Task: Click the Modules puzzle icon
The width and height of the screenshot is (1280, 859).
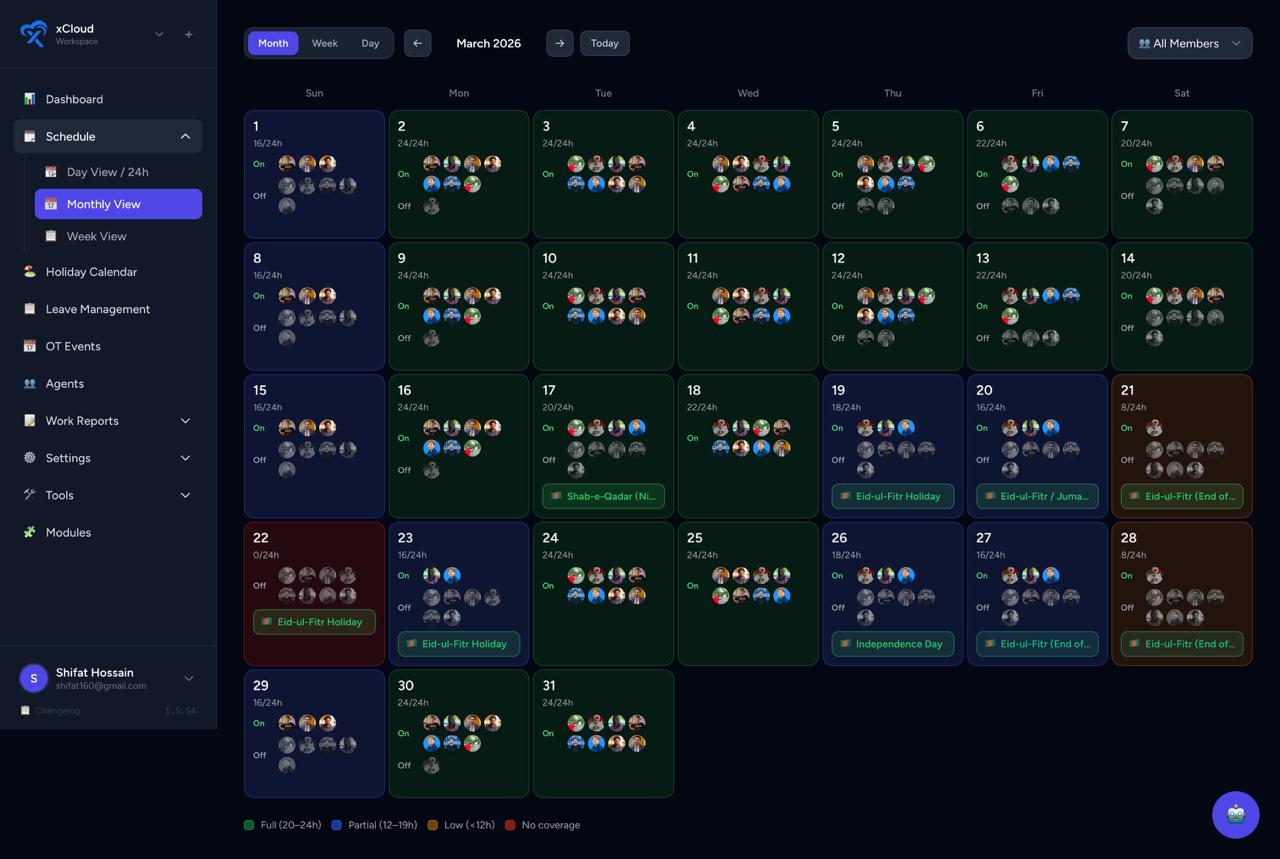Action: click(x=29, y=532)
